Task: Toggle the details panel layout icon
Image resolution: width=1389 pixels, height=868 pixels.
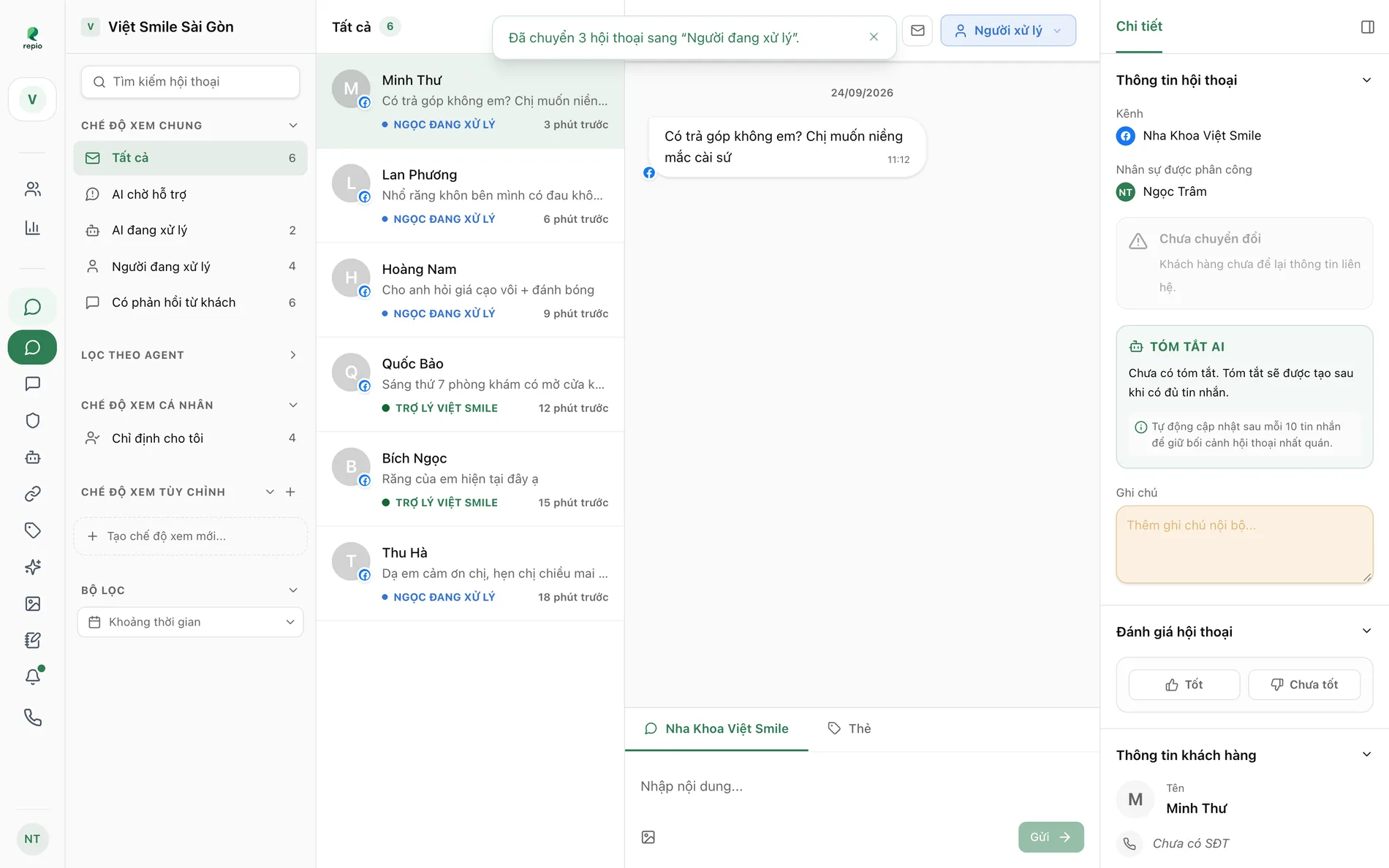Action: coord(1367,27)
